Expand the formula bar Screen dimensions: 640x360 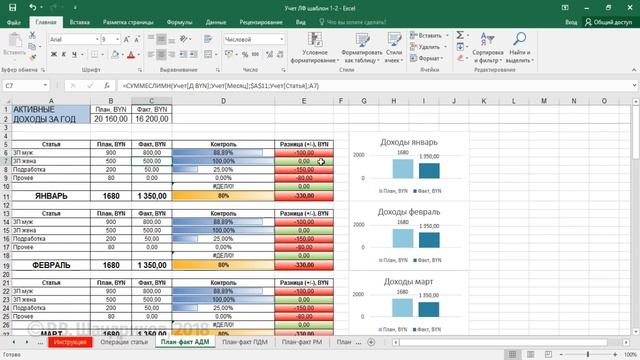pos(634,86)
